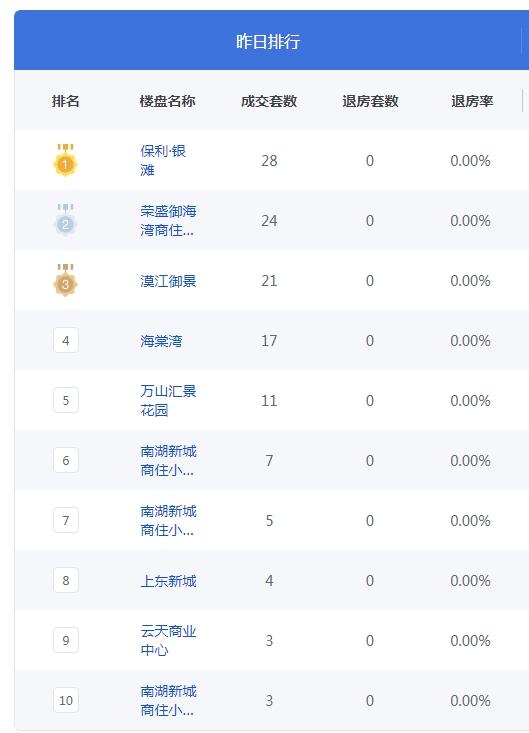Switch to the 昨日排行 tab
The width and height of the screenshot is (529, 733).
point(268,42)
